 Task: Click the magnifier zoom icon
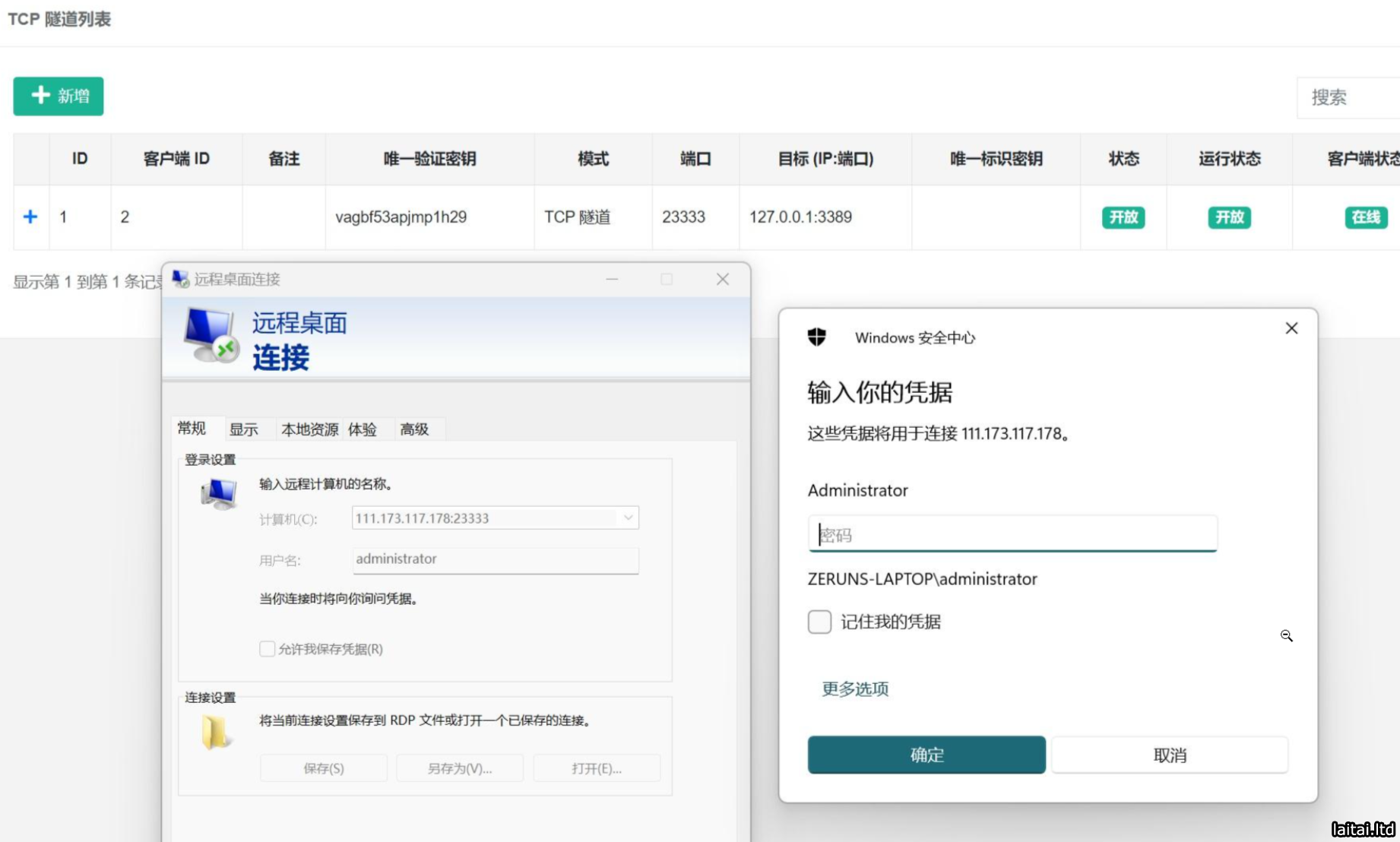click(1286, 635)
